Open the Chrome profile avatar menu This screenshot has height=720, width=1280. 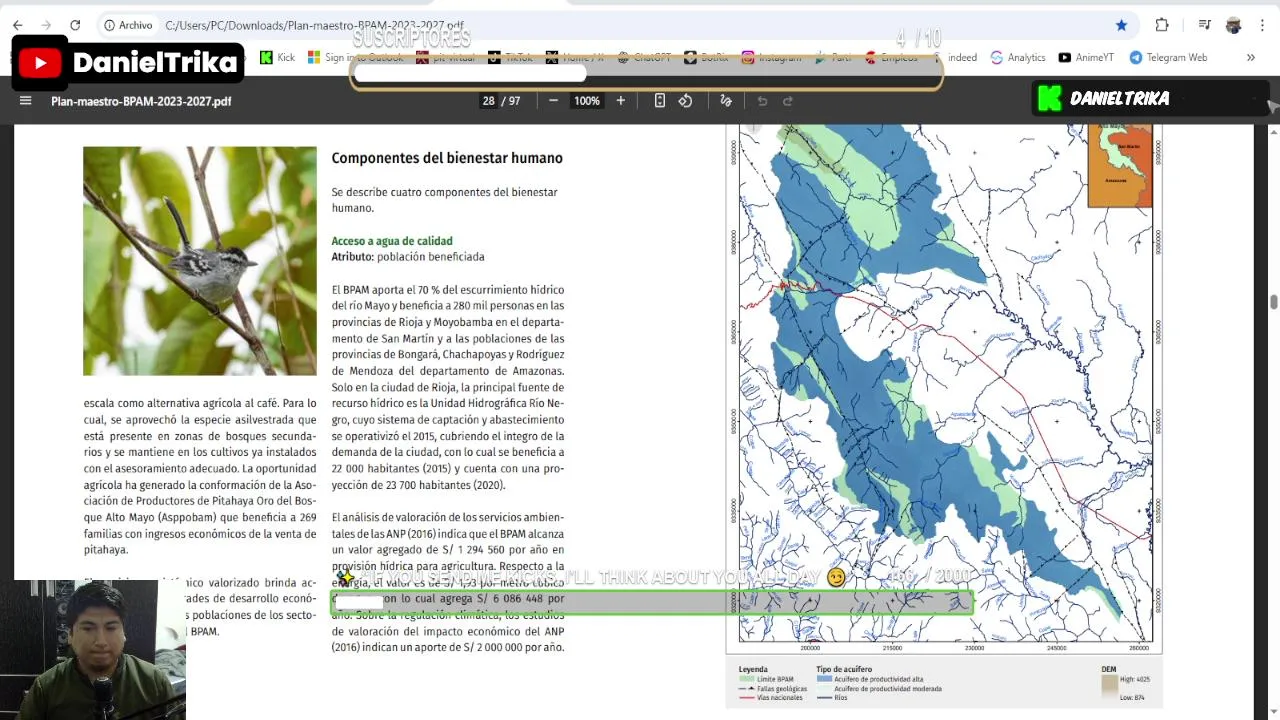pyautogui.click(x=1233, y=25)
